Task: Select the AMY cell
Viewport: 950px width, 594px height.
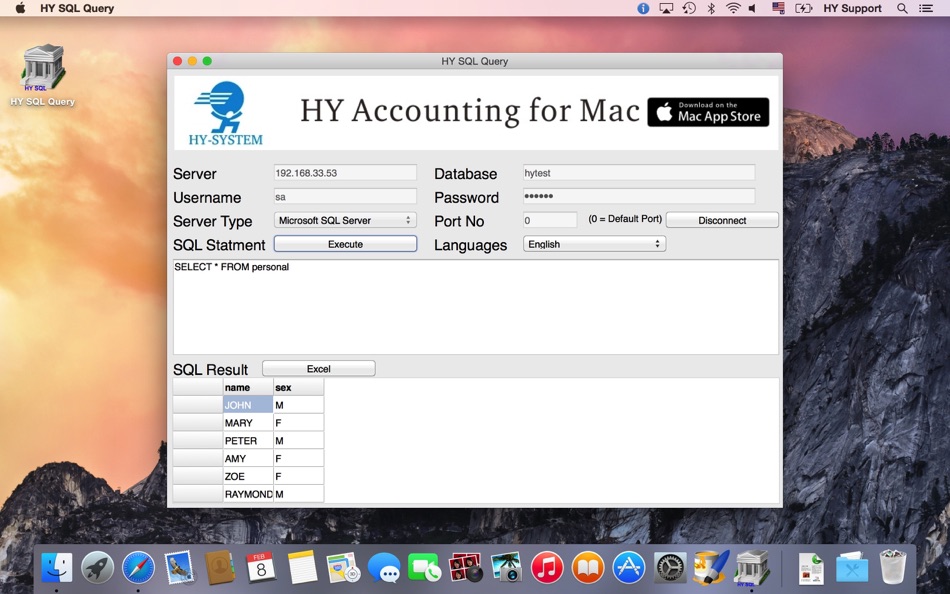Action: point(248,458)
